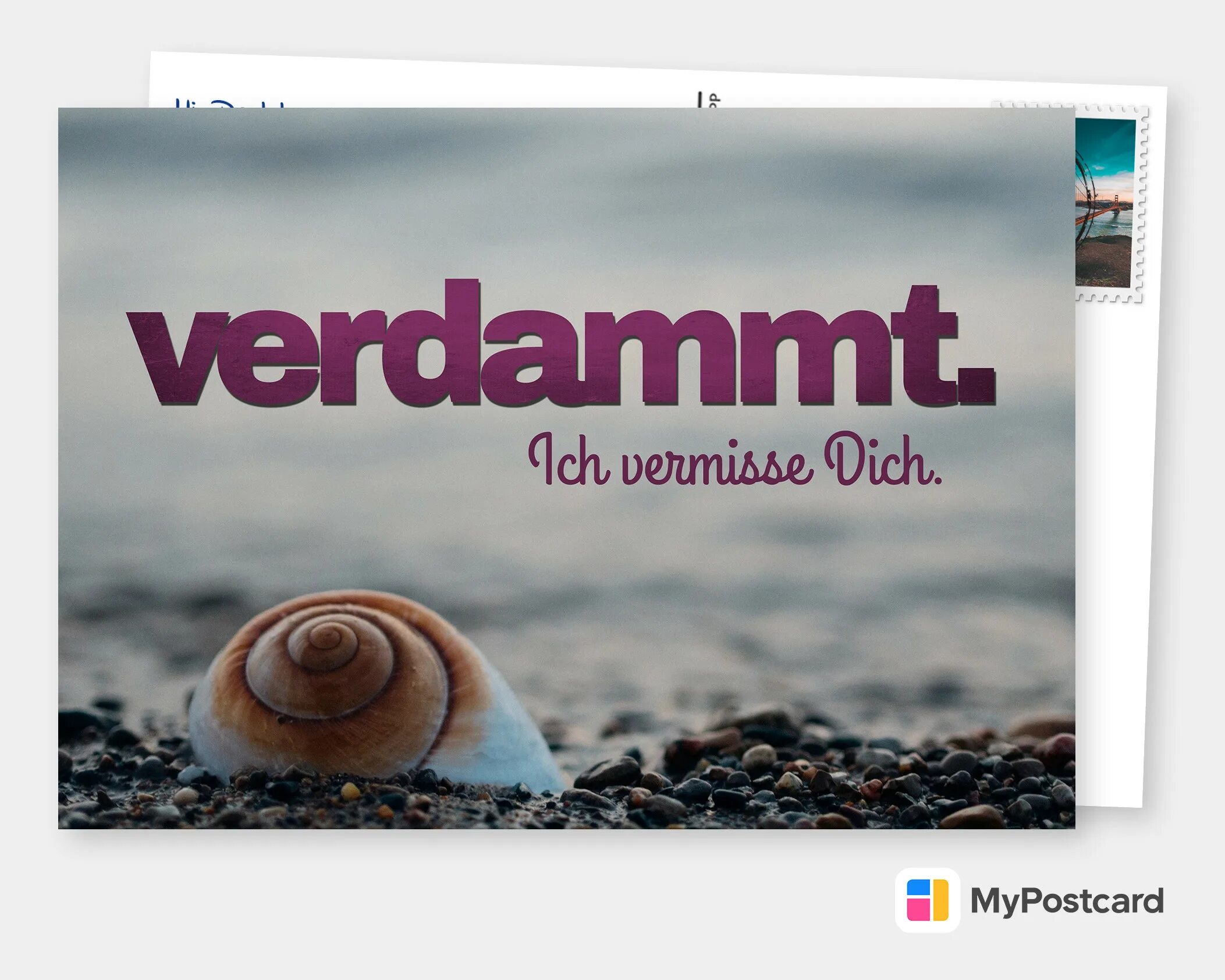Click the yellow rectangle in the logo
Screen dimensions: 1225x980
coord(940,900)
